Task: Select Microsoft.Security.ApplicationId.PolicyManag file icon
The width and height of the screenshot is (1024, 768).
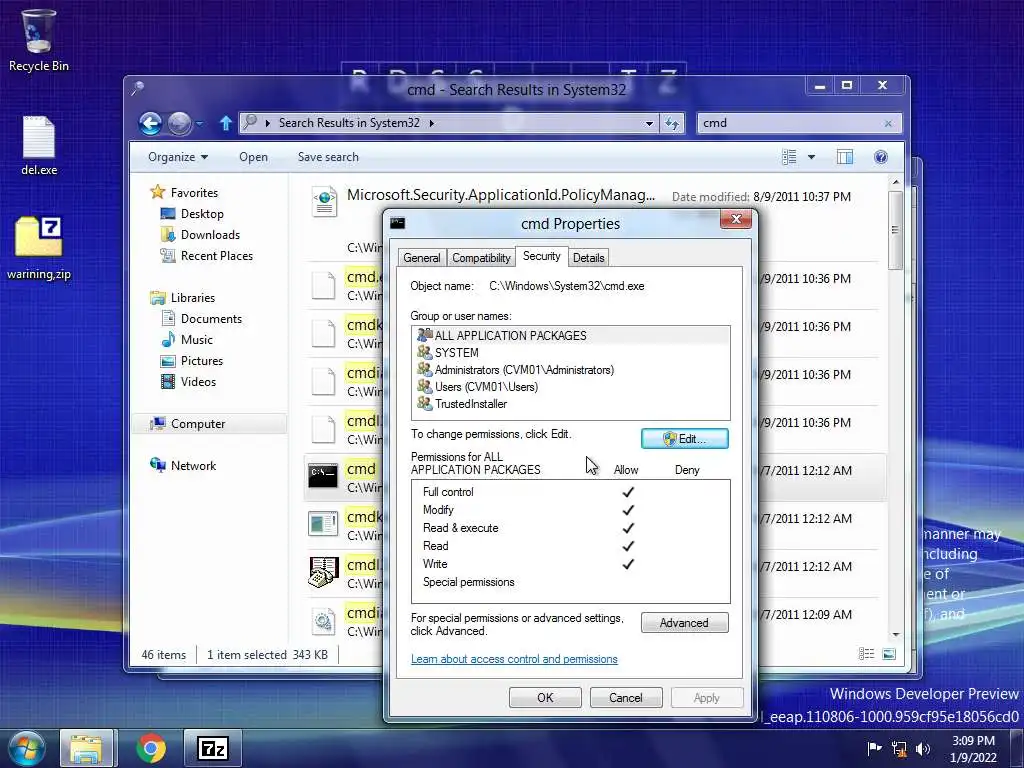Action: coord(325,201)
